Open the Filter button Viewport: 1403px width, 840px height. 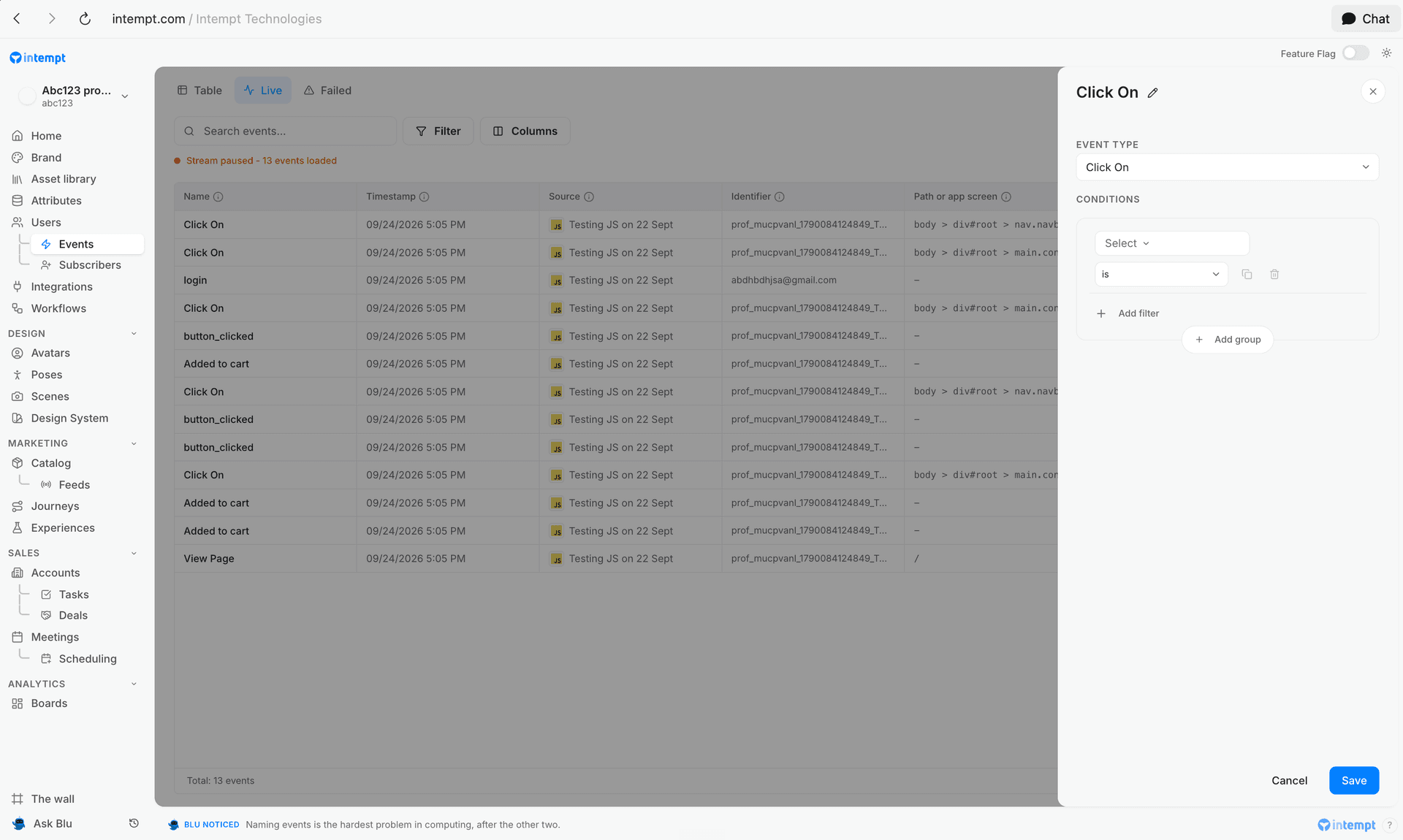pyautogui.click(x=438, y=131)
